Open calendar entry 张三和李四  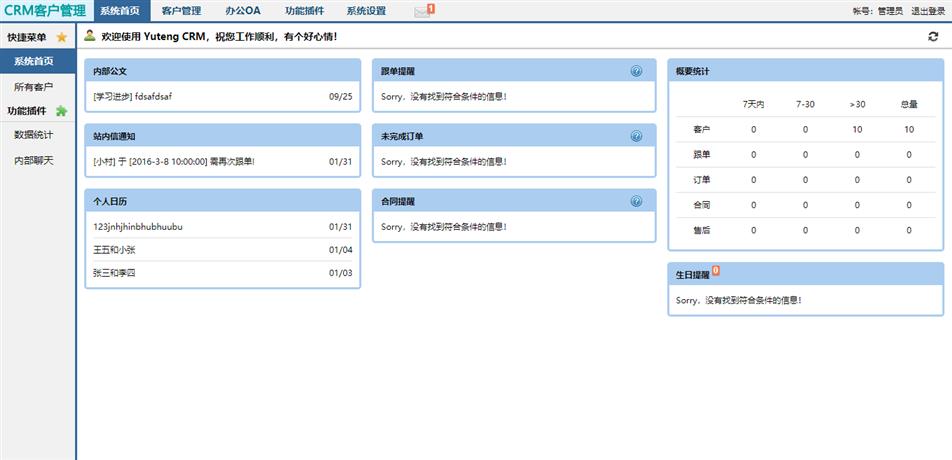tap(114, 272)
